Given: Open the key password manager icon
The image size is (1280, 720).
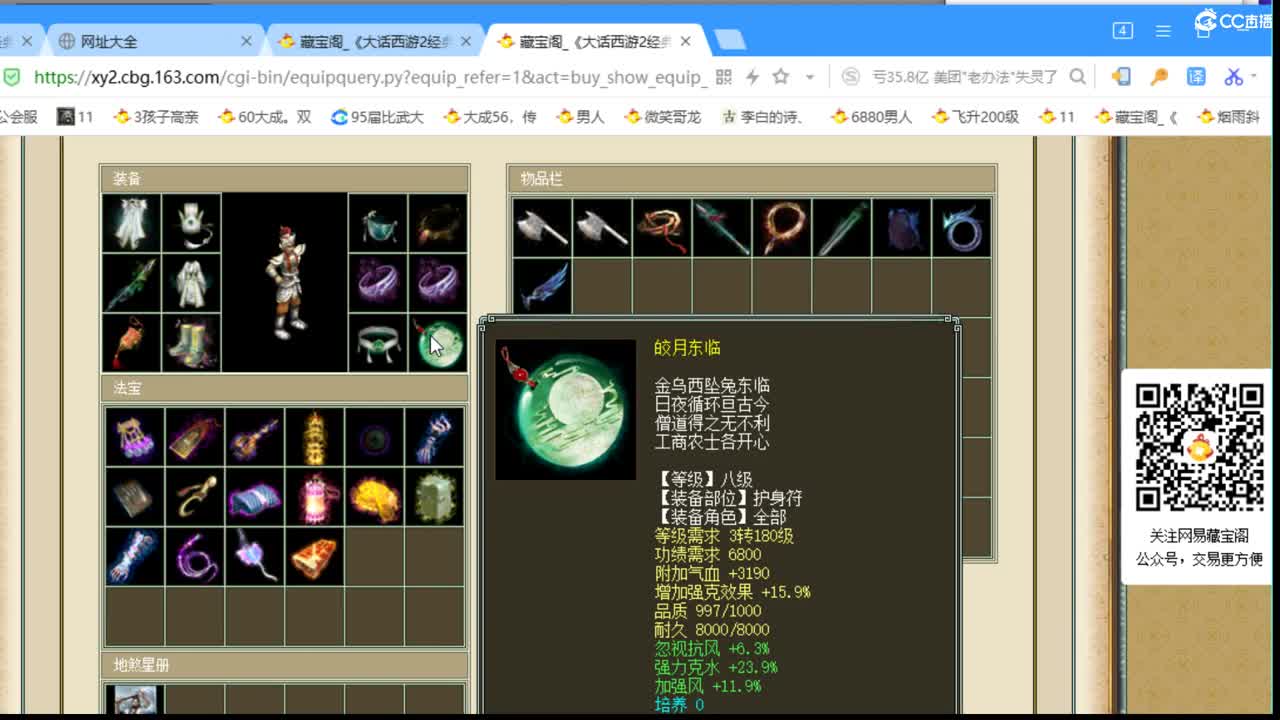Looking at the screenshot, I should tap(1159, 77).
